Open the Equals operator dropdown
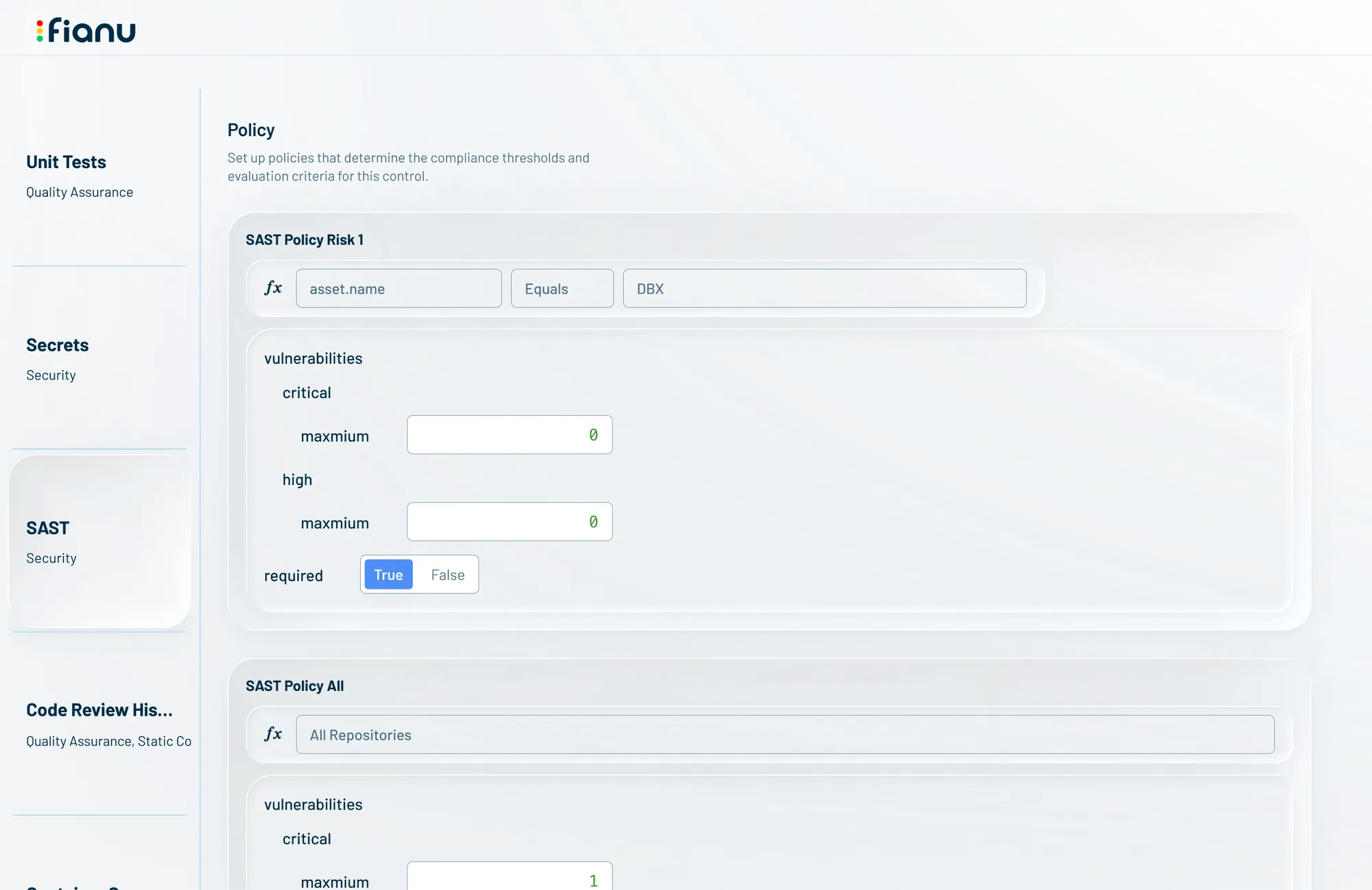Viewport: 1372px width, 890px height. (563, 288)
